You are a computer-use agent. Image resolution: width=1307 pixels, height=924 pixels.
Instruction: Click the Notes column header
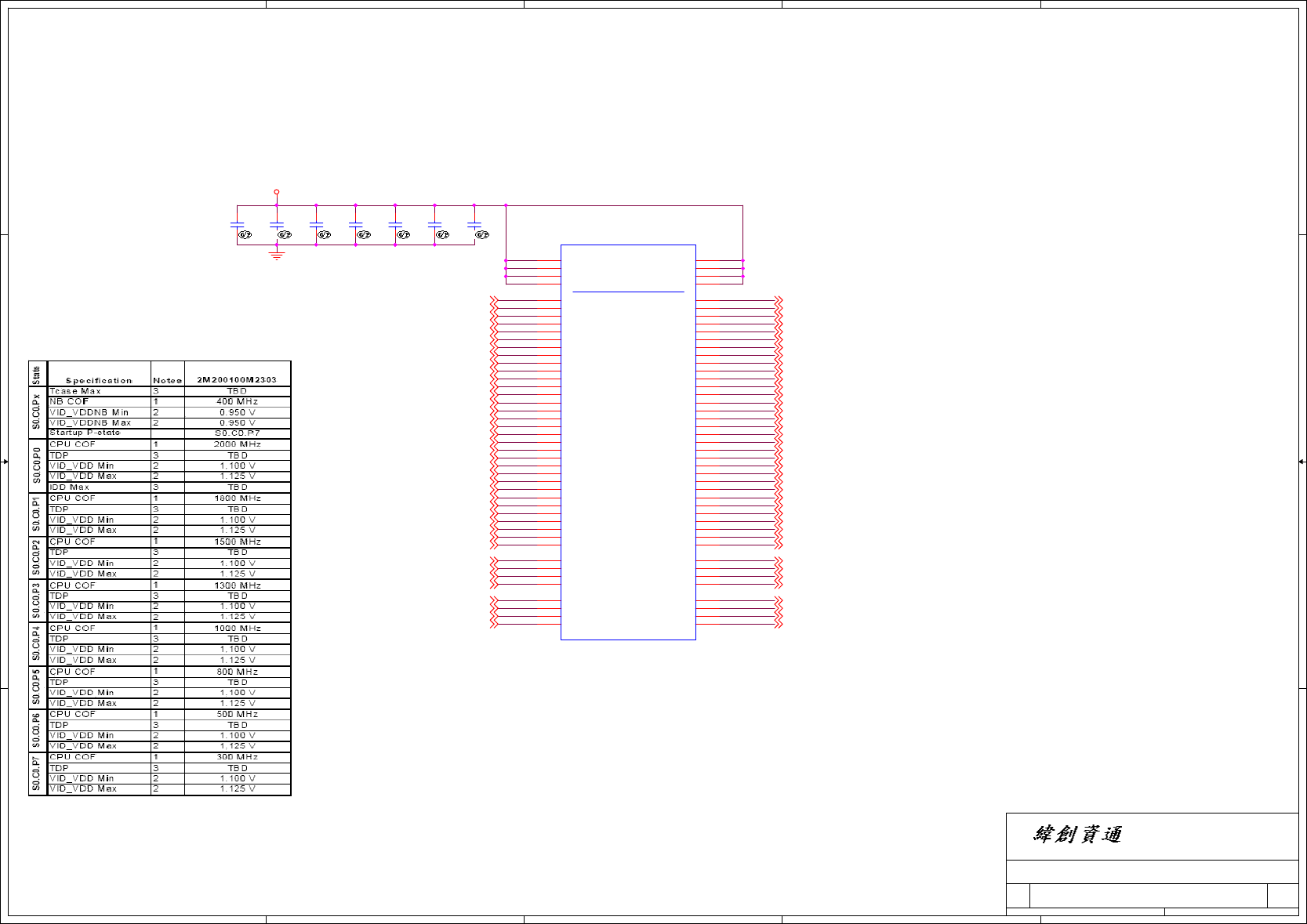click(167, 380)
